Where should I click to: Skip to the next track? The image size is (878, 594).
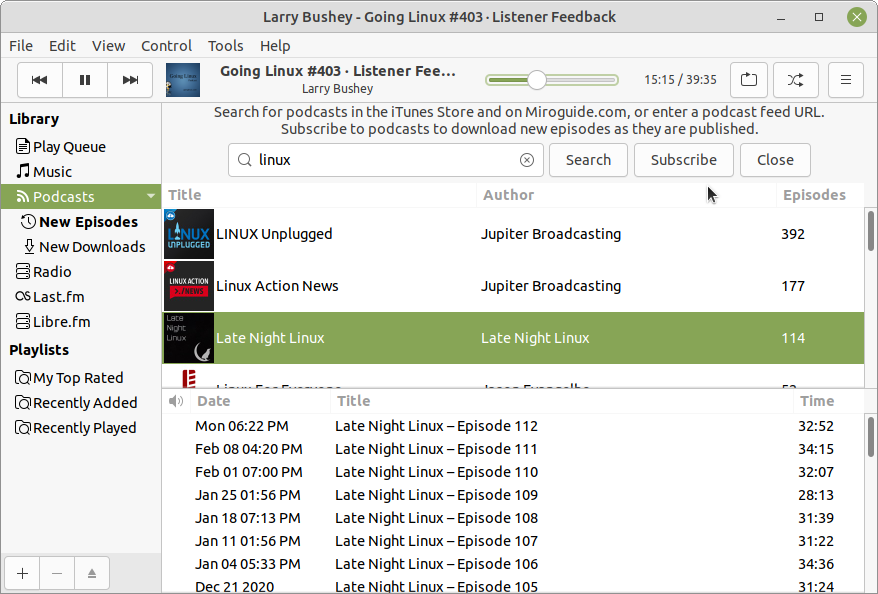click(130, 80)
